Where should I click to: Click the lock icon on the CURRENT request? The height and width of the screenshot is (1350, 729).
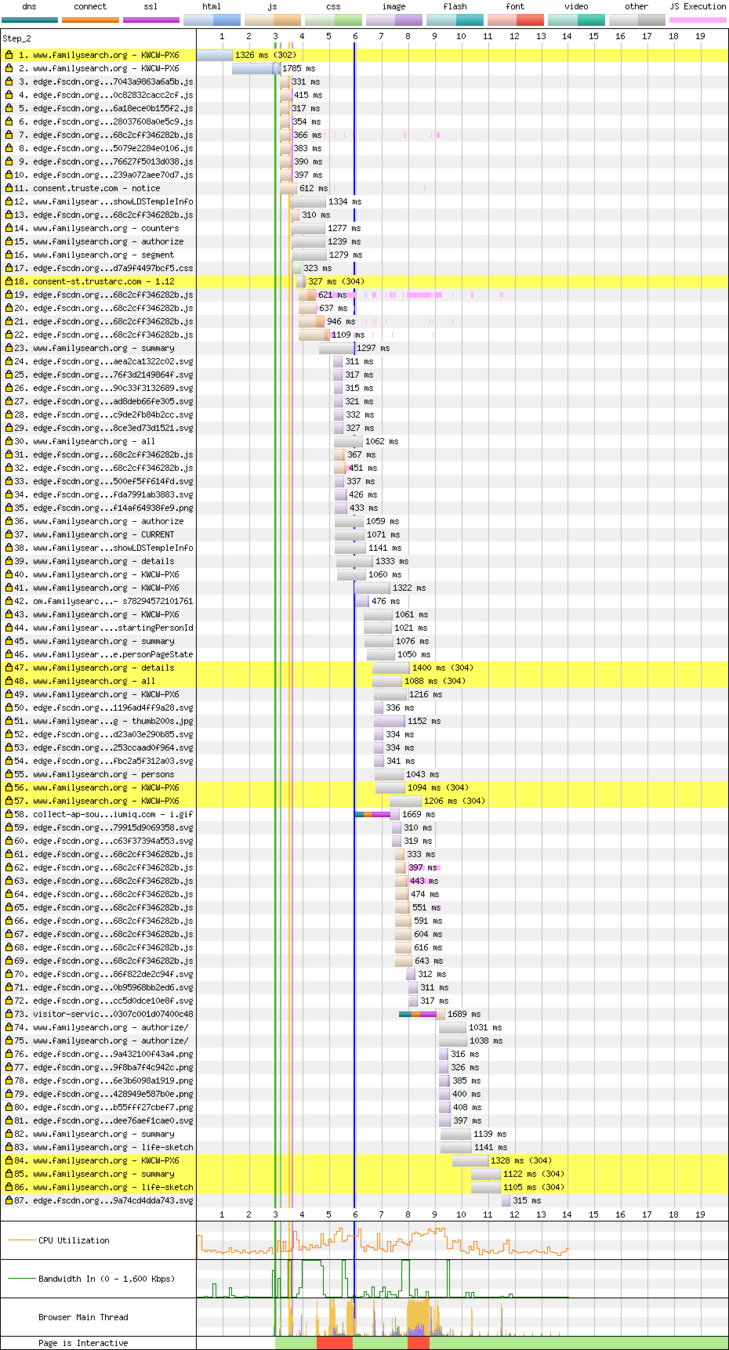9,534
